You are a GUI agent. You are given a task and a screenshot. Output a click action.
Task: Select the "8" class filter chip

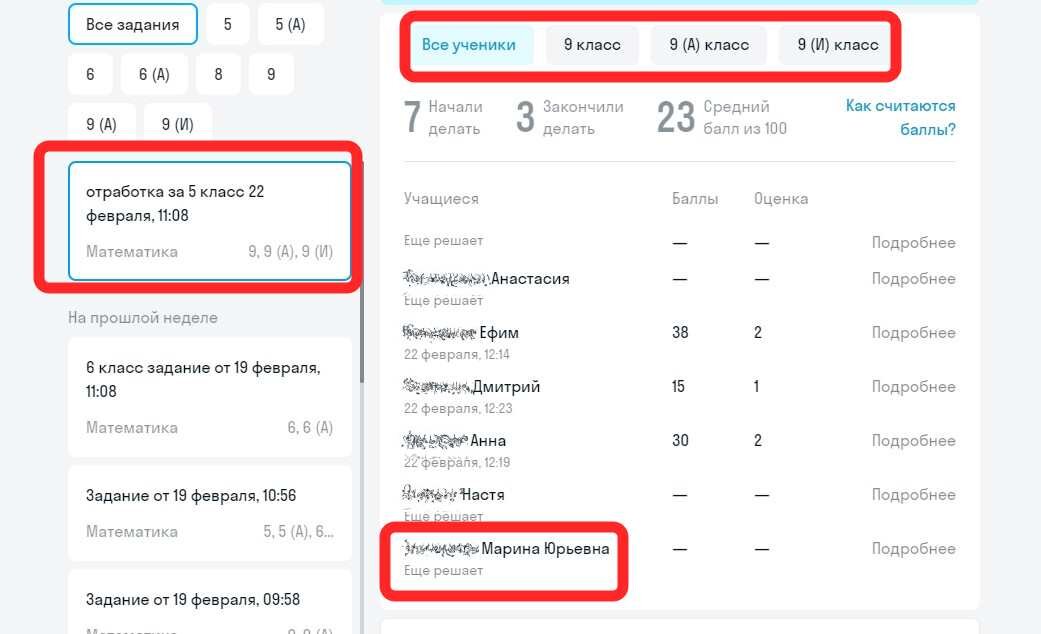218,73
